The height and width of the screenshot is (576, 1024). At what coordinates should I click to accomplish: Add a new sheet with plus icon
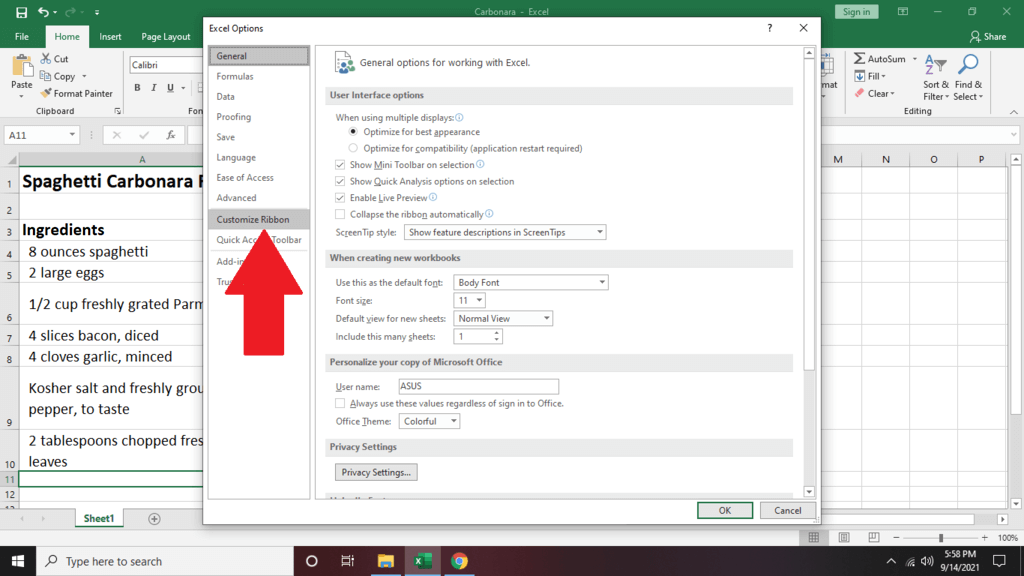coord(154,519)
